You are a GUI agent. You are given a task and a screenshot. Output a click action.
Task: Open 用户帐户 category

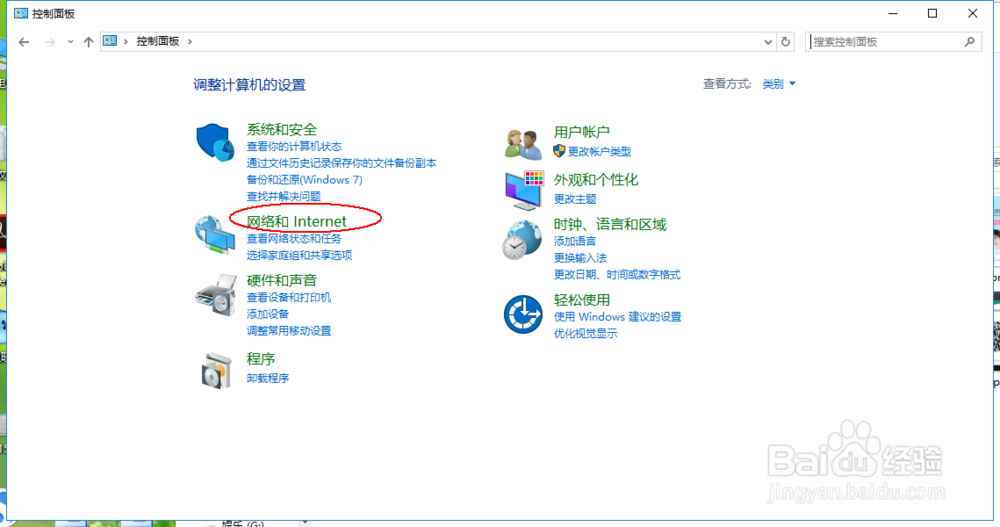tap(582, 132)
